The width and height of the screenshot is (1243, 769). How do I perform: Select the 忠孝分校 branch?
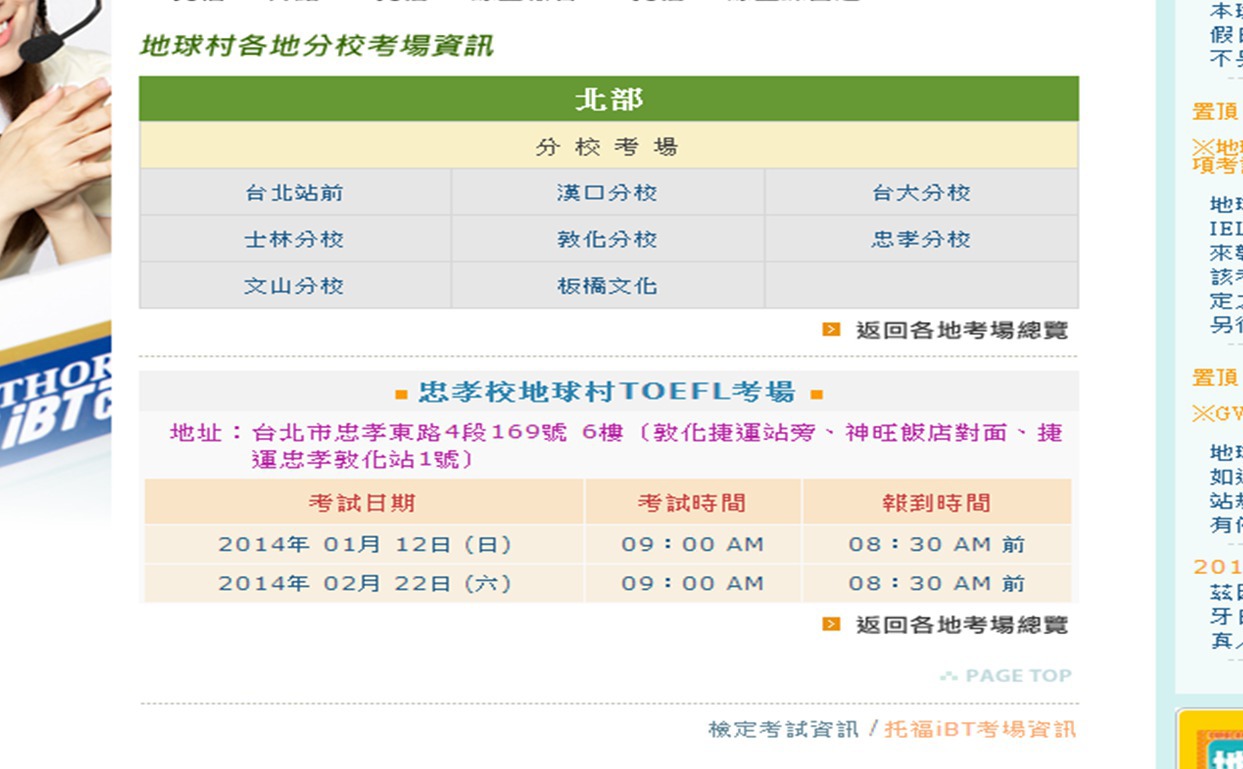(921, 239)
